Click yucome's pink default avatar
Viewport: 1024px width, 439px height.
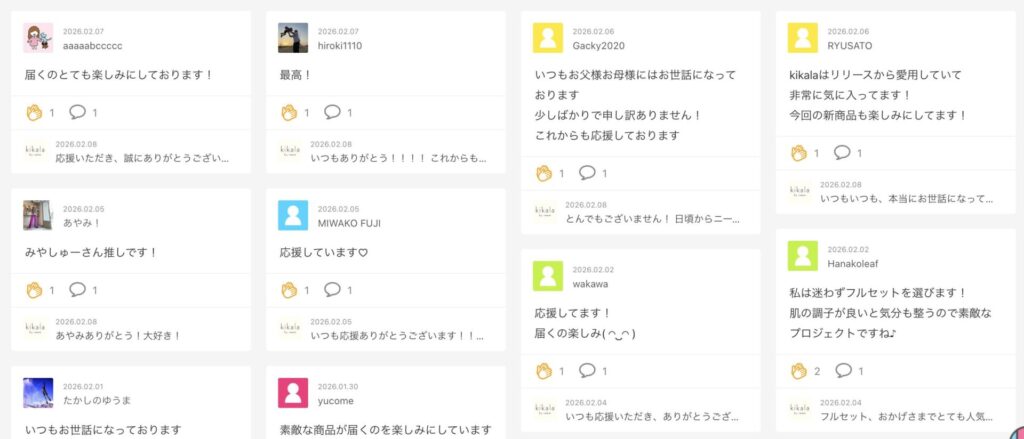pyautogui.click(x=293, y=393)
